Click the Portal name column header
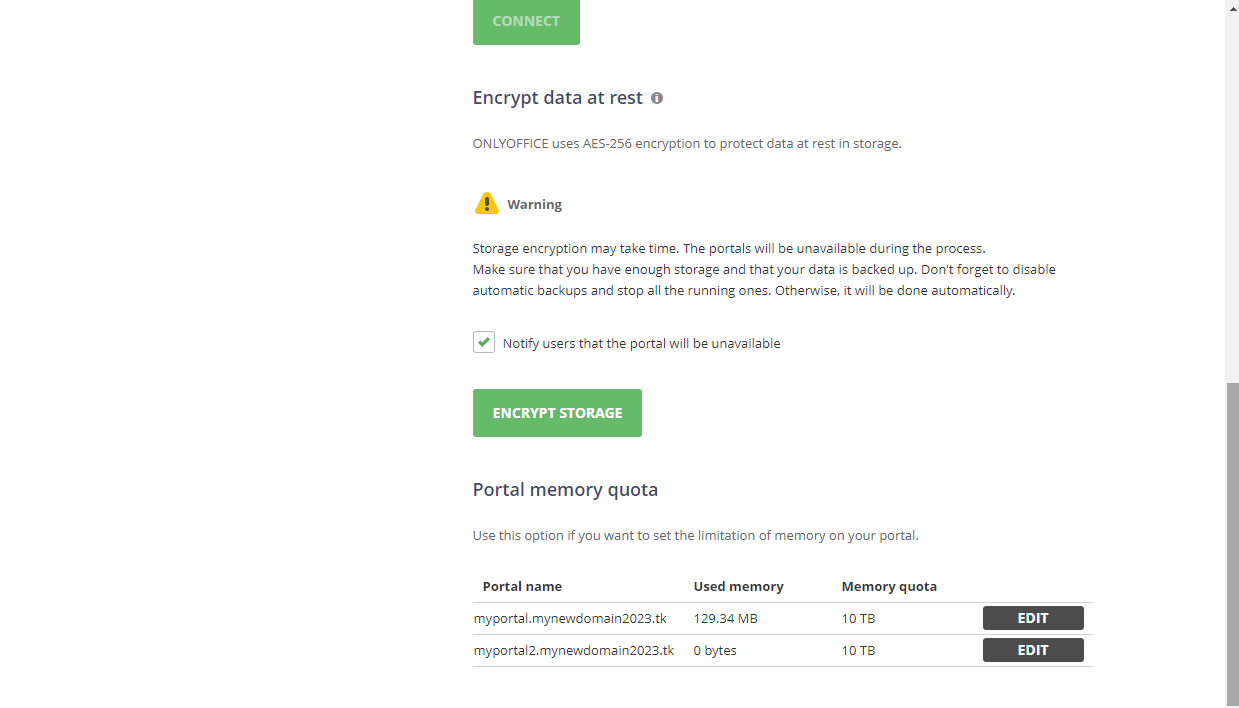This screenshot has width=1239, height=708. (x=522, y=586)
